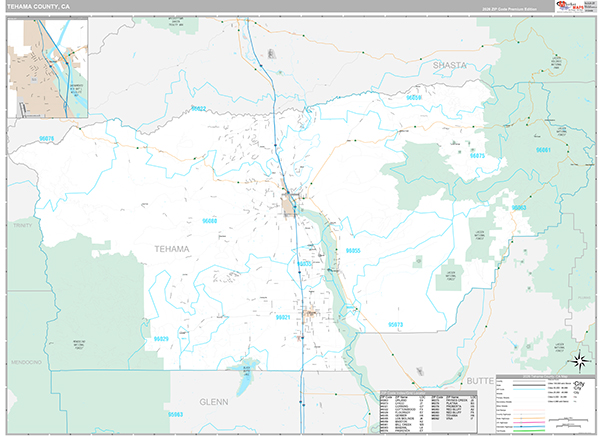The height and width of the screenshot is (436, 600).
Task: Open the Red Bluff inset map thumbnail
Action: pos(48,68)
